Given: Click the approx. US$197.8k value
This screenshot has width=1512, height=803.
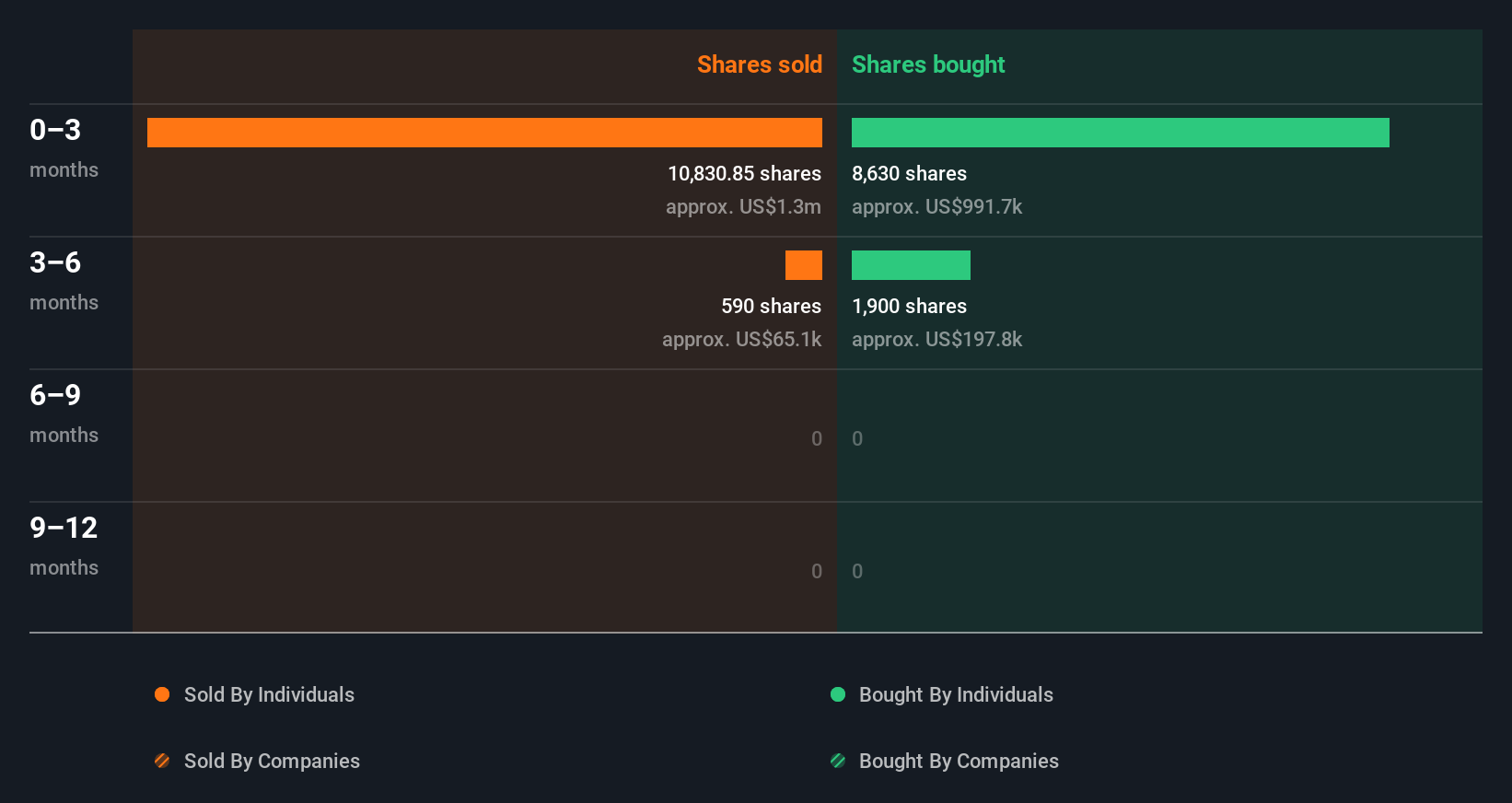Looking at the screenshot, I should pos(936,340).
